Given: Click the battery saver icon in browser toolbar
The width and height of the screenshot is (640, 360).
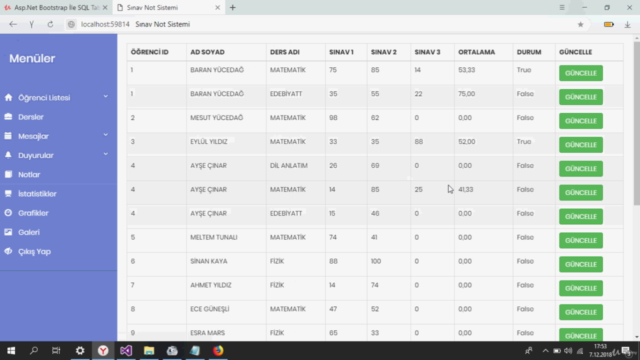Looking at the screenshot, I should click(609, 24).
